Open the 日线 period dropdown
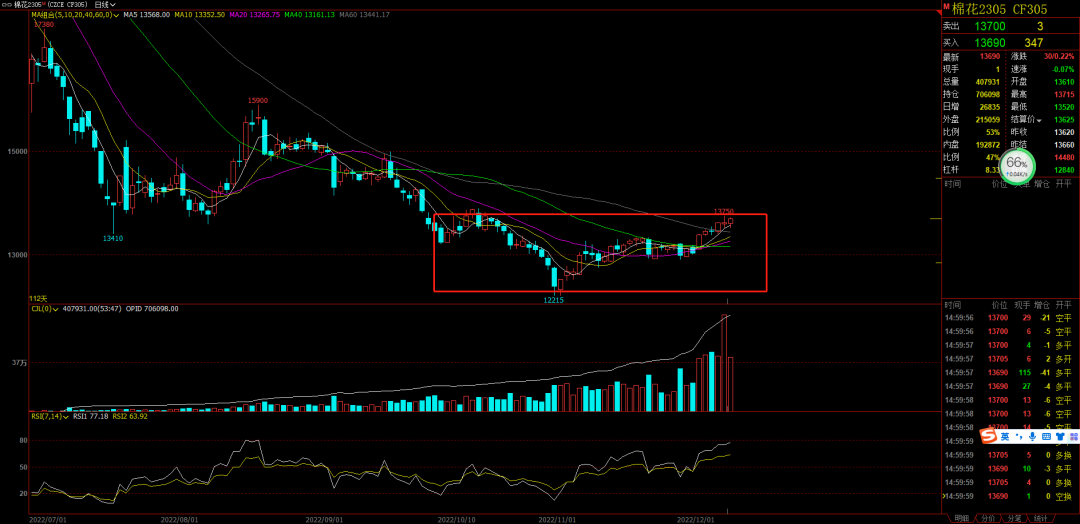 point(107,4)
